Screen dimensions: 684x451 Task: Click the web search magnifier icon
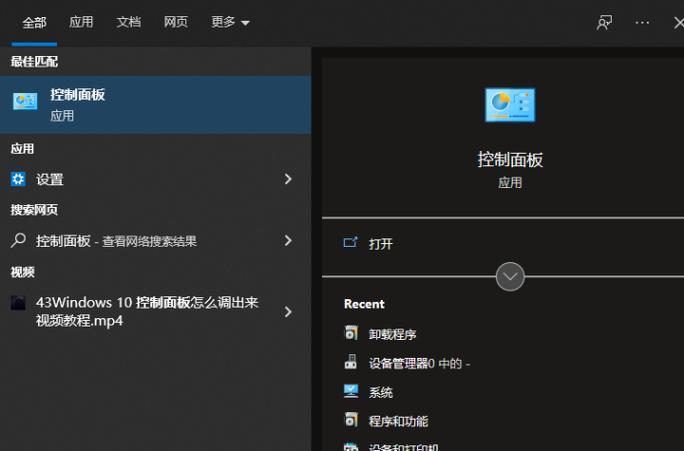click(18, 240)
